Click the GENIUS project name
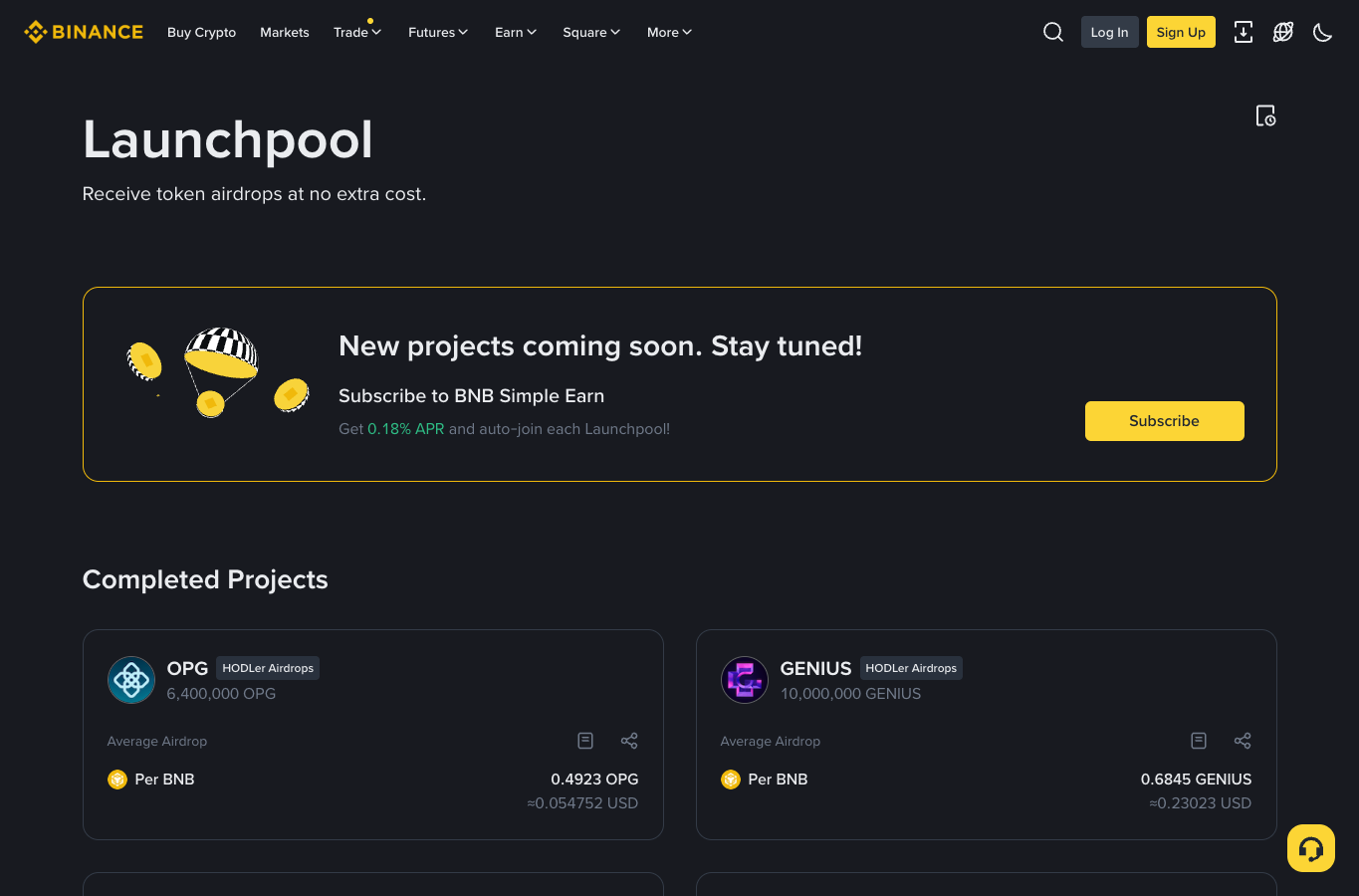 815,668
